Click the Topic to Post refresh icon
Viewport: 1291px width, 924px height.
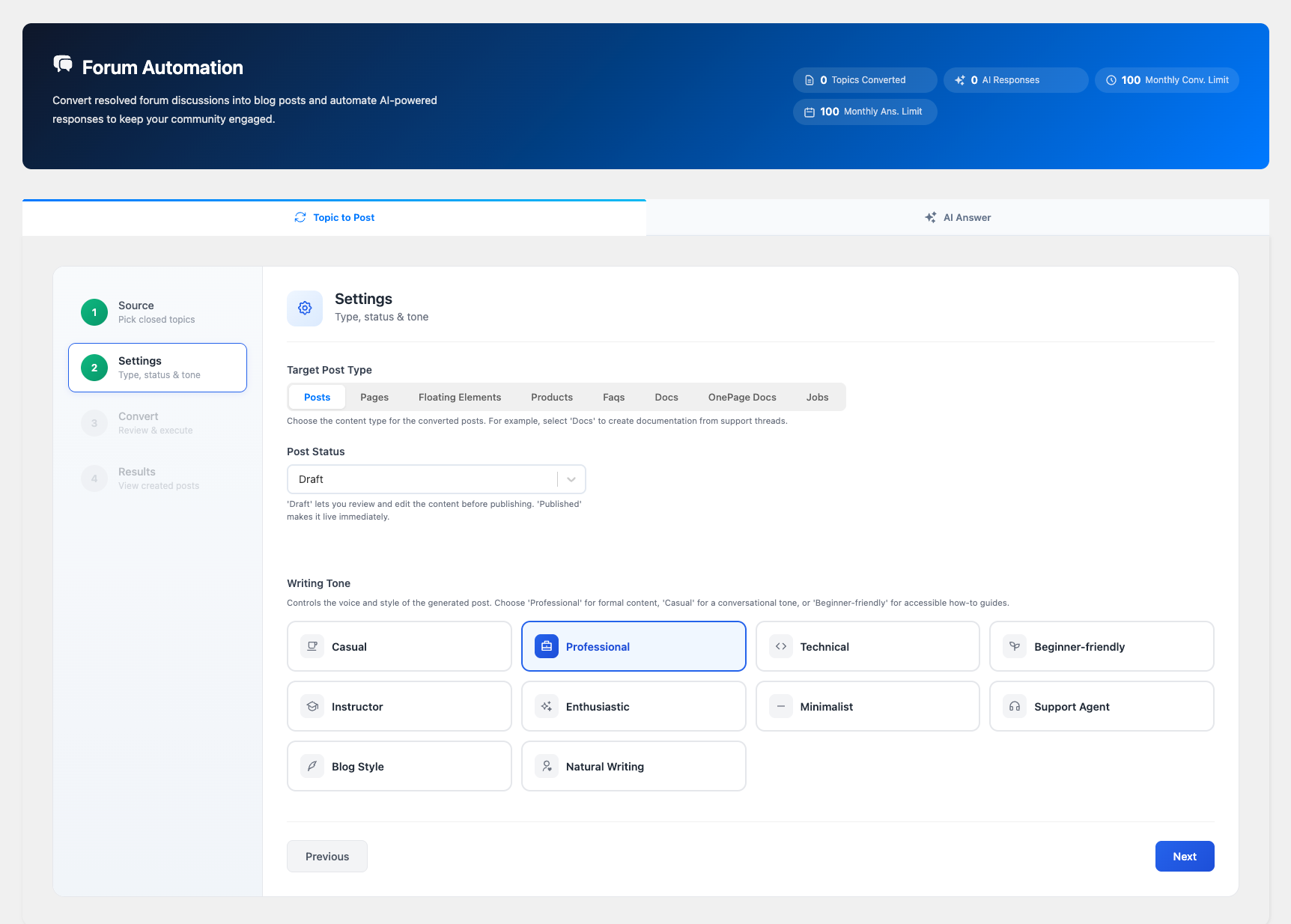pos(300,217)
